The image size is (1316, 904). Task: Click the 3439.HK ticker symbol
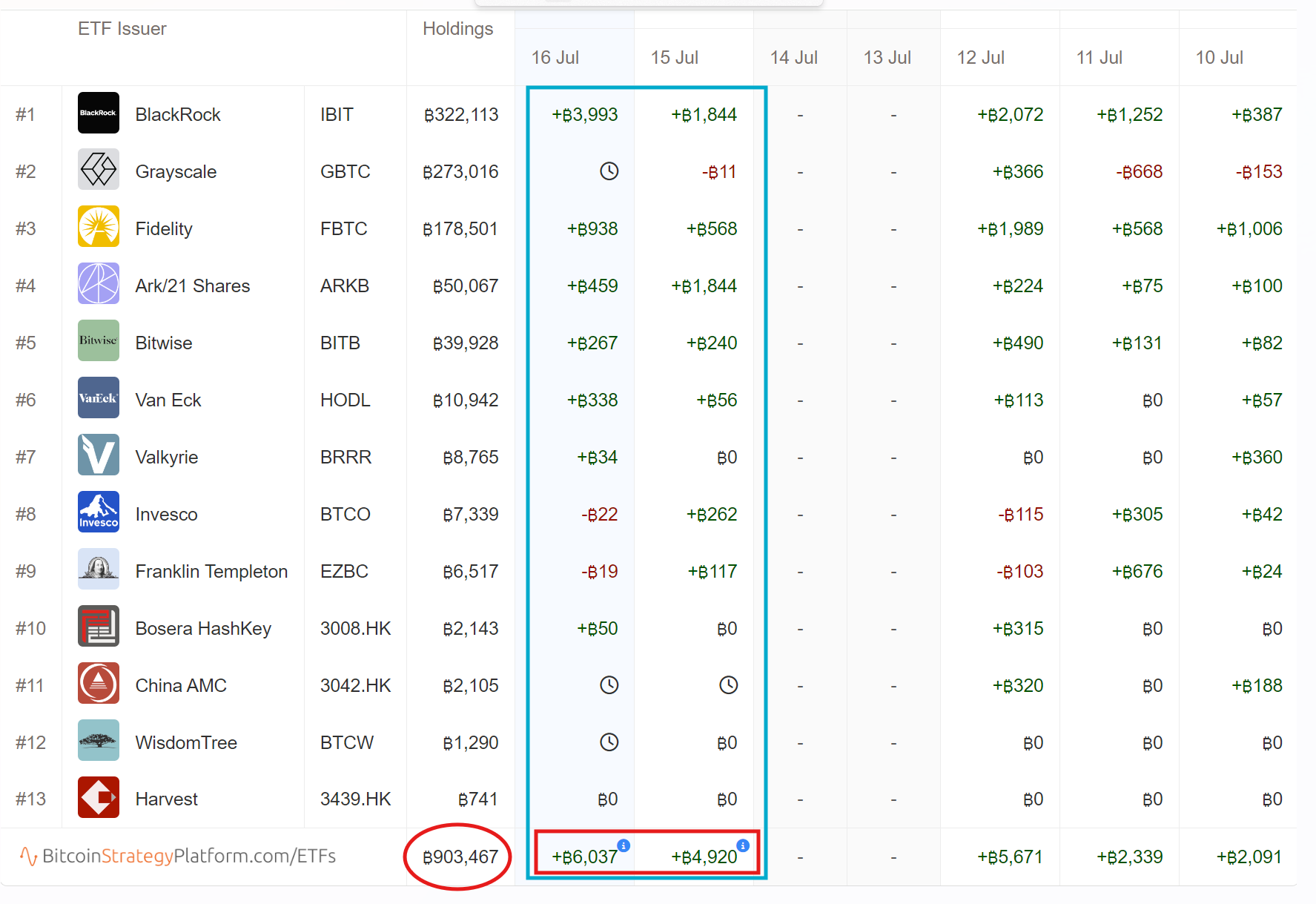pyautogui.click(x=355, y=799)
